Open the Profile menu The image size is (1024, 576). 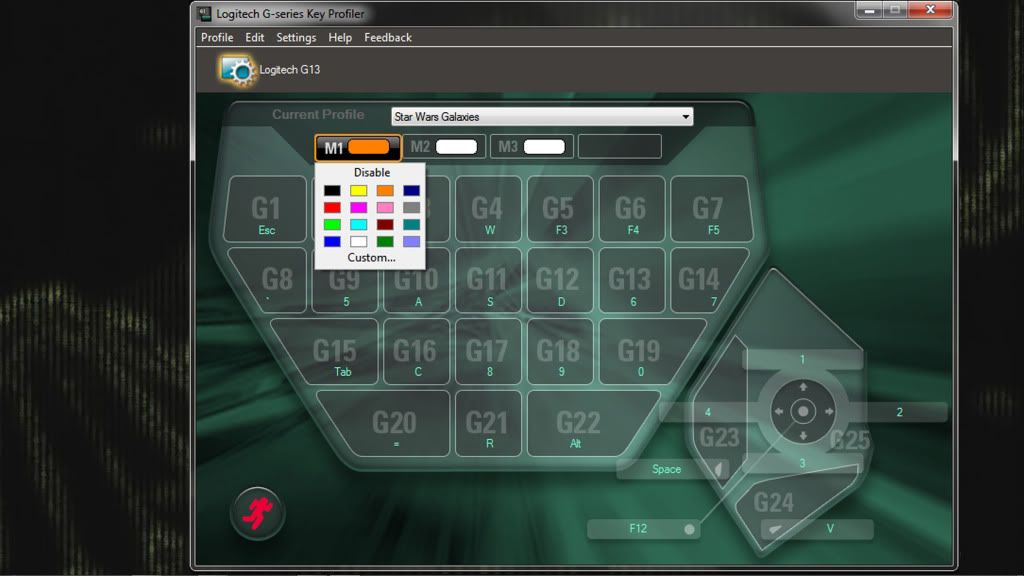tap(217, 37)
